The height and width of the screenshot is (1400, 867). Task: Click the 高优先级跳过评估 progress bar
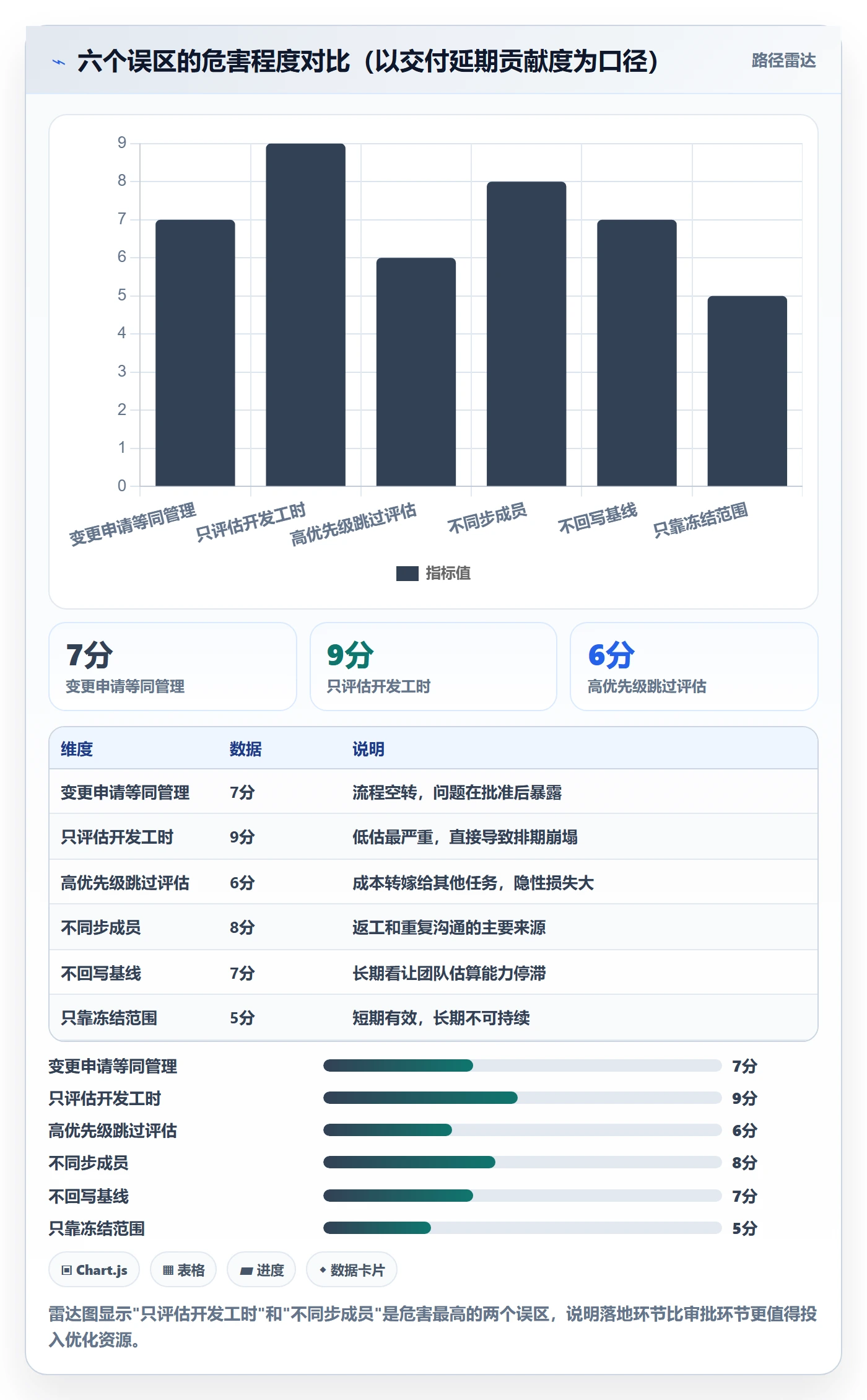coord(522,1130)
